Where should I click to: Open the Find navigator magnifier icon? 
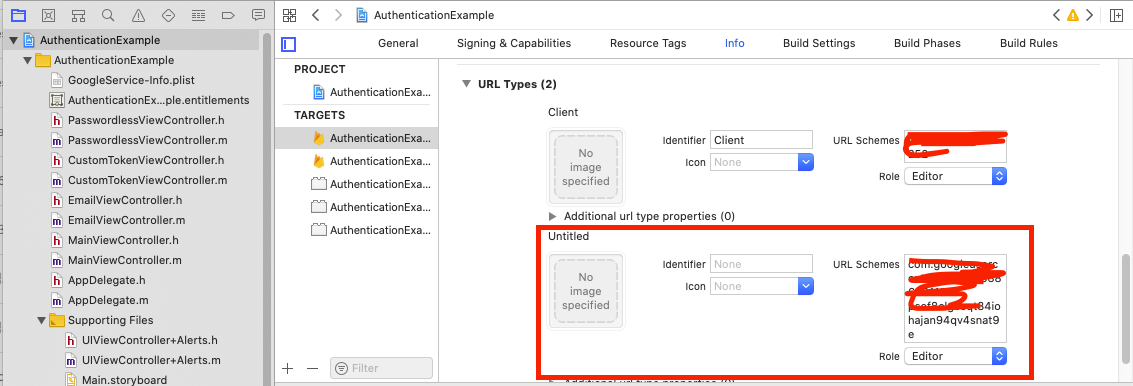(x=108, y=14)
